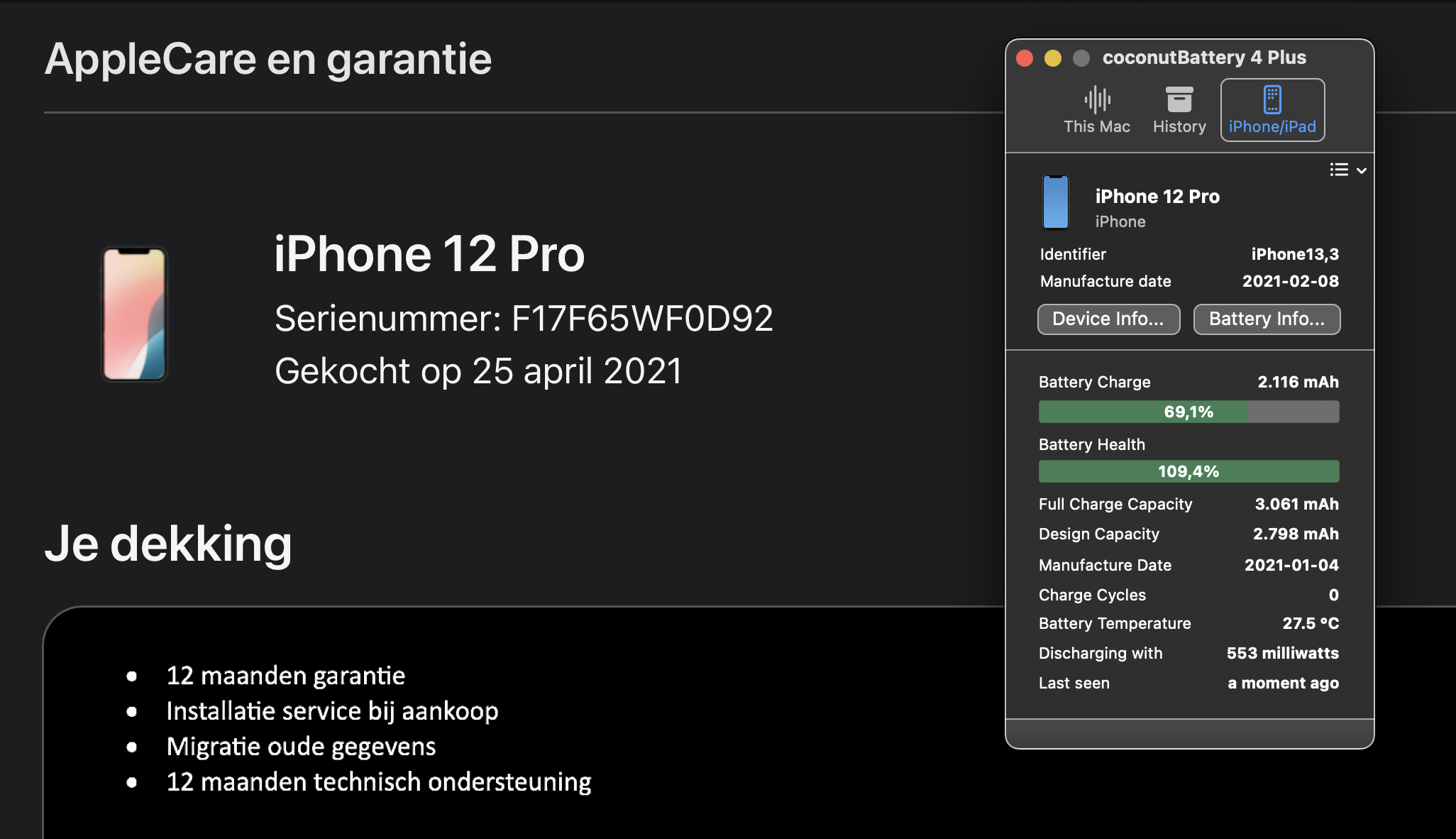Click the Installatie service bij aankoop item
Viewport: 1456px width, 839px height.
tap(332, 711)
